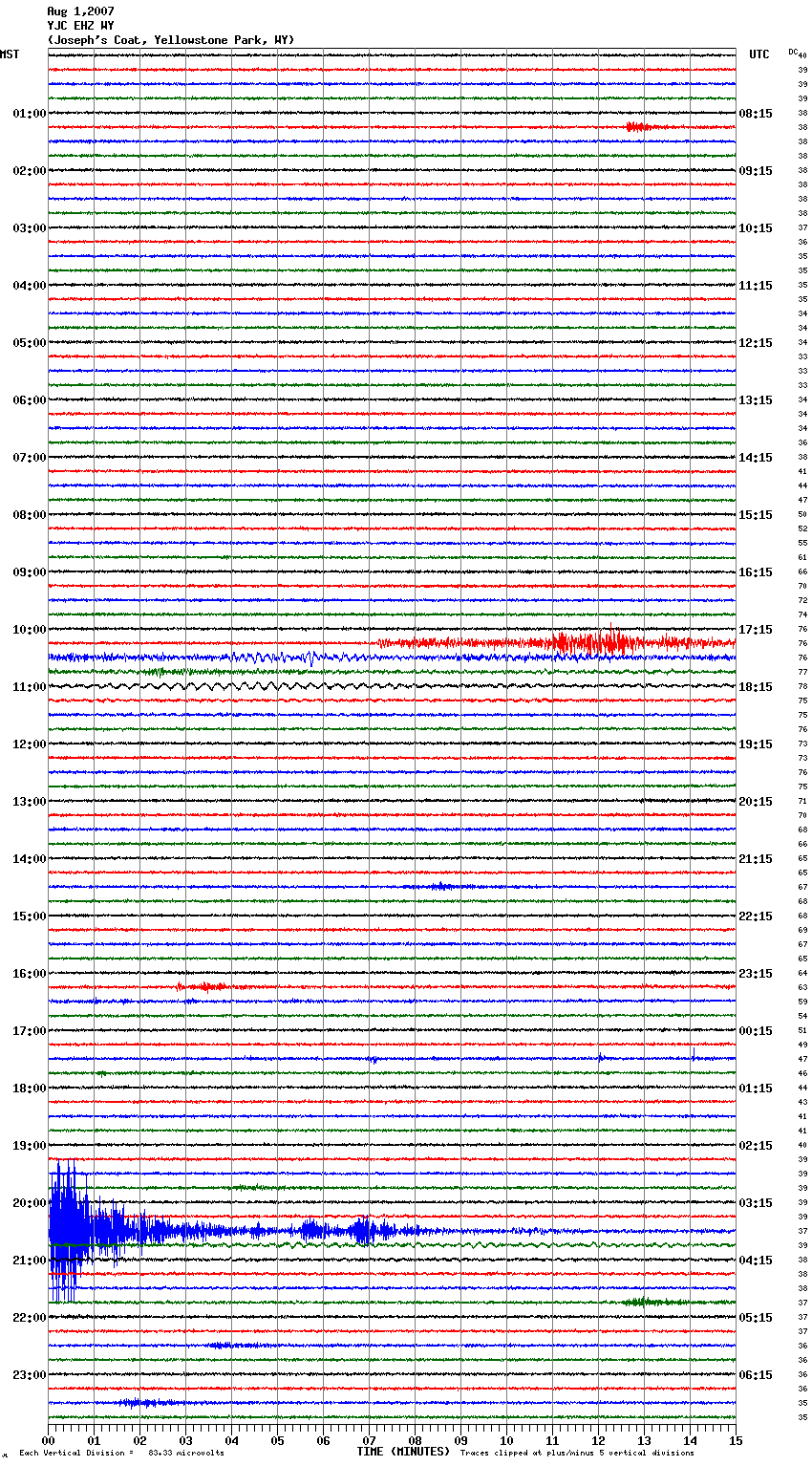Click the small blue burst on the 14:30 trace

(441, 887)
